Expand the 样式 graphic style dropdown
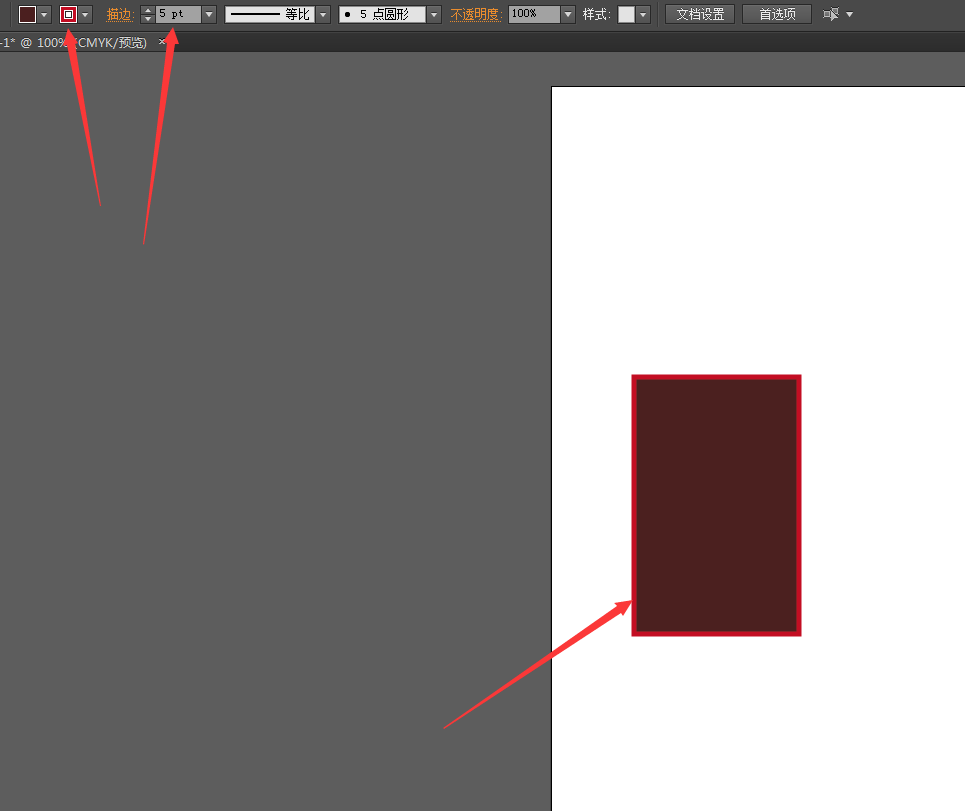The image size is (965, 811). tap(643, 14)
